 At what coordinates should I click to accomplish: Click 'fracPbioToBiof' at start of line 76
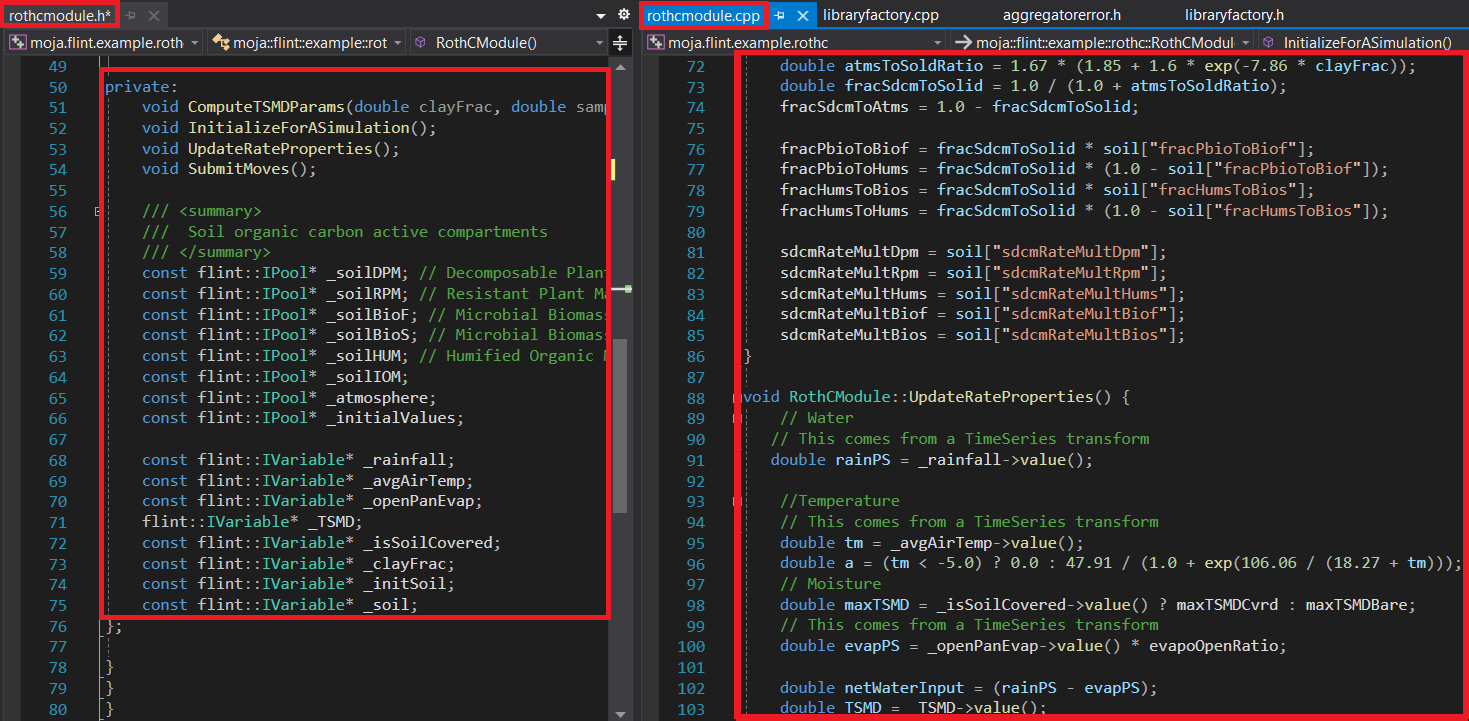tap(845, 149)
